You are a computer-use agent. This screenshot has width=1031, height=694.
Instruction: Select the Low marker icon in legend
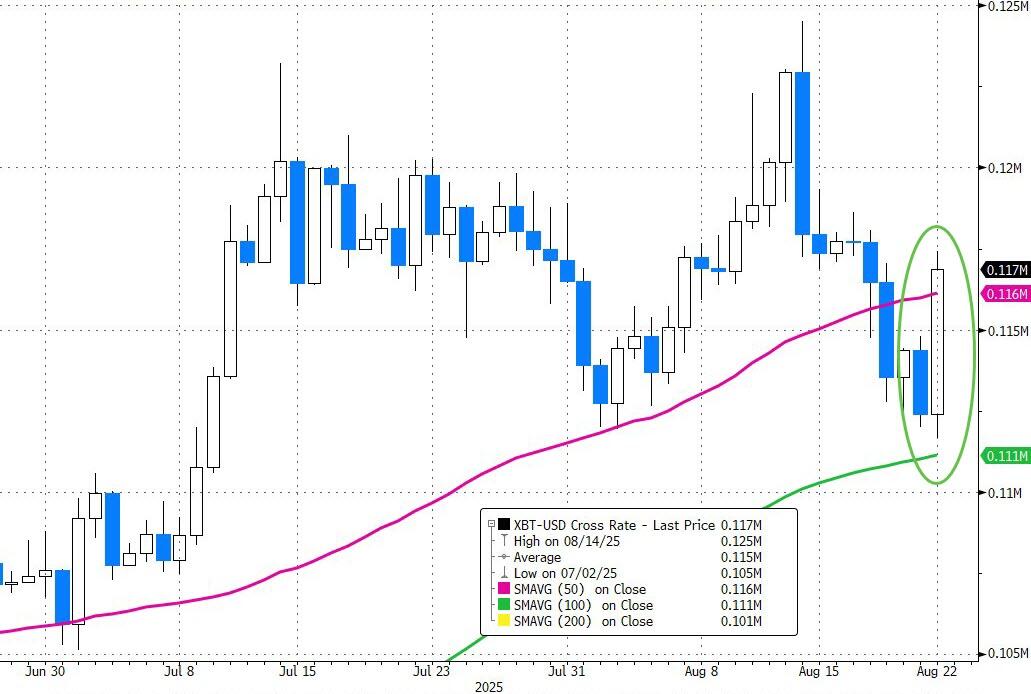pos(503,573)
